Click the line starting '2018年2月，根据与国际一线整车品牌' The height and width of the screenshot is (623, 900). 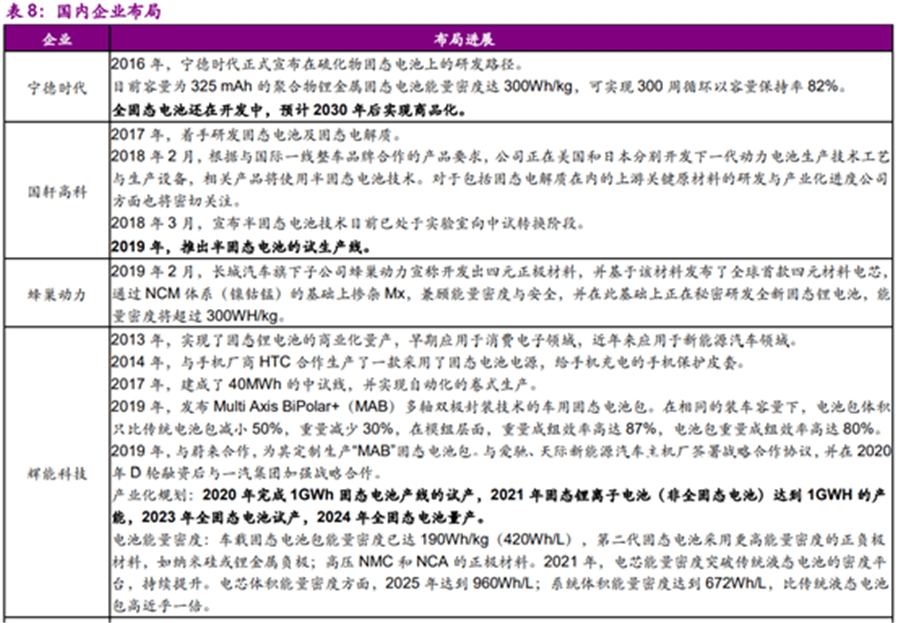500,156
